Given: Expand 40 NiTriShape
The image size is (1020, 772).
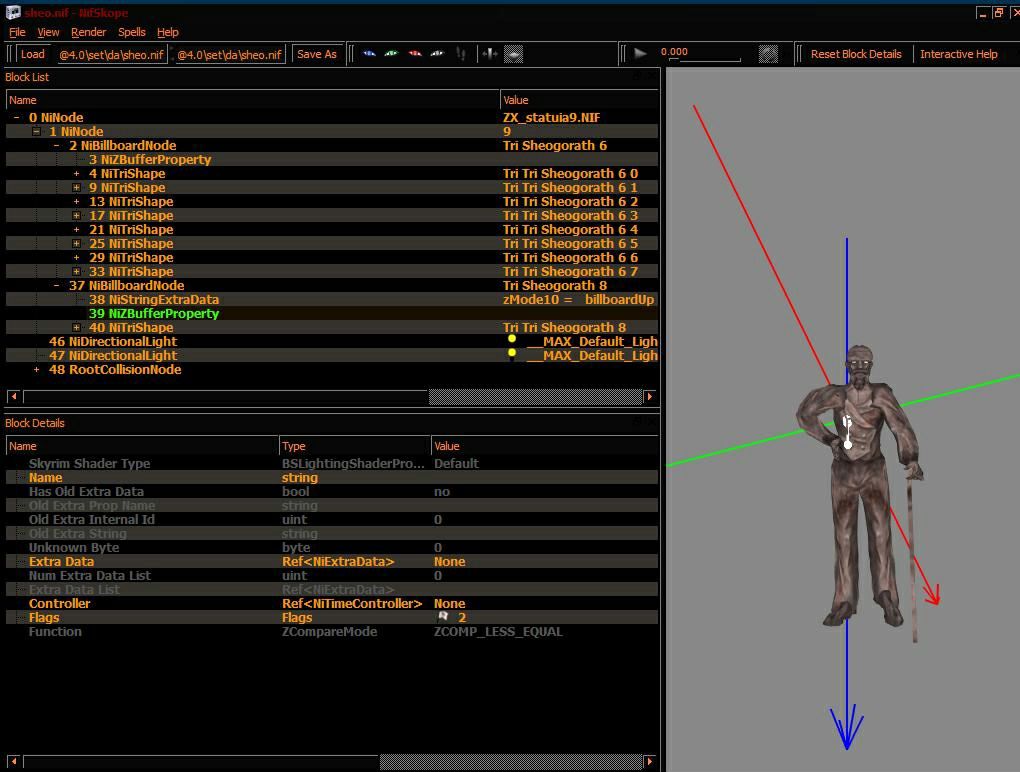Looking at the screenshot, I should tap(76, 327).
